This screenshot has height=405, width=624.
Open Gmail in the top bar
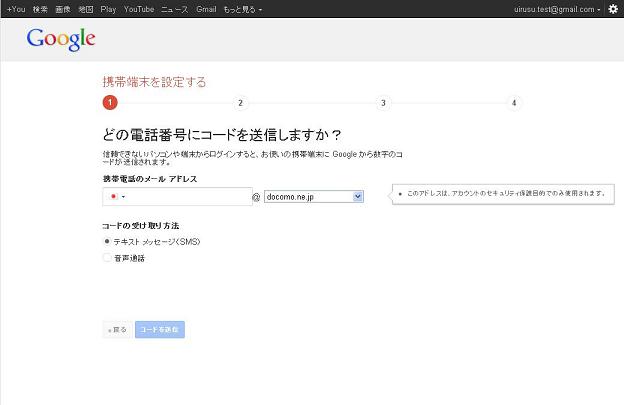206,9
